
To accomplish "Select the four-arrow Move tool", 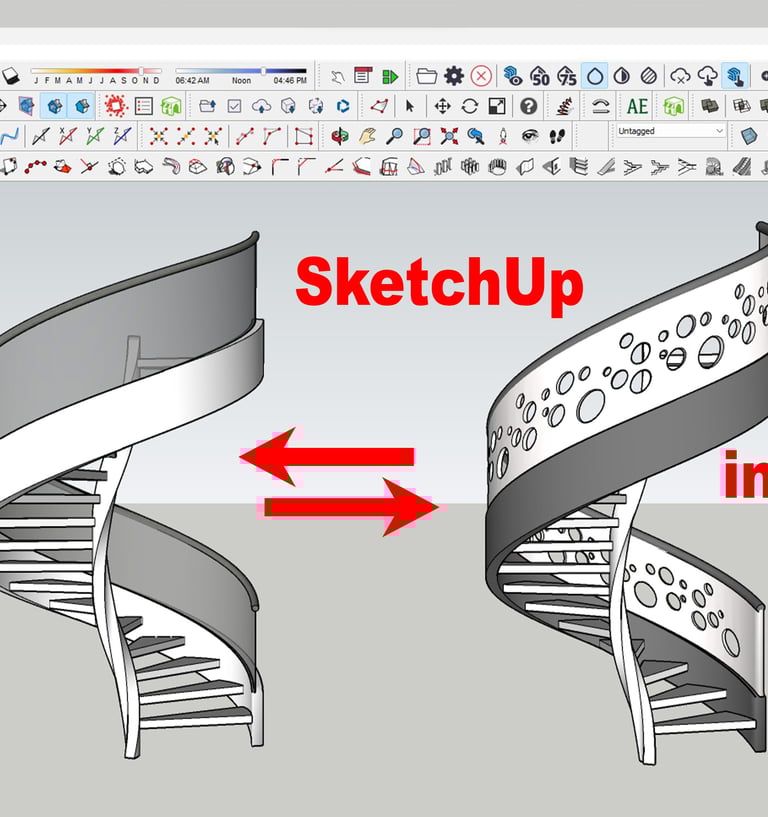I will coord(442,106).
